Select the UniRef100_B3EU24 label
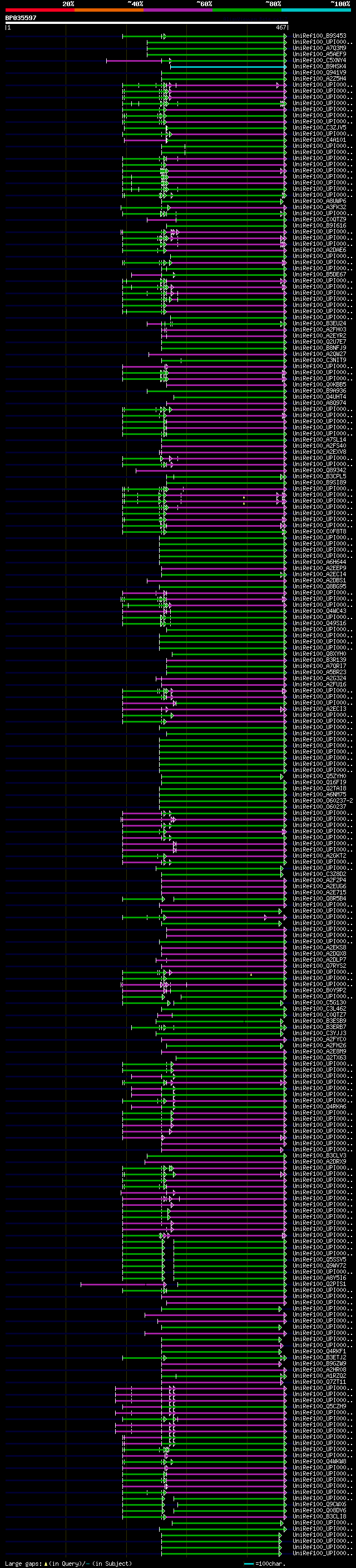 tap(319, 324)
